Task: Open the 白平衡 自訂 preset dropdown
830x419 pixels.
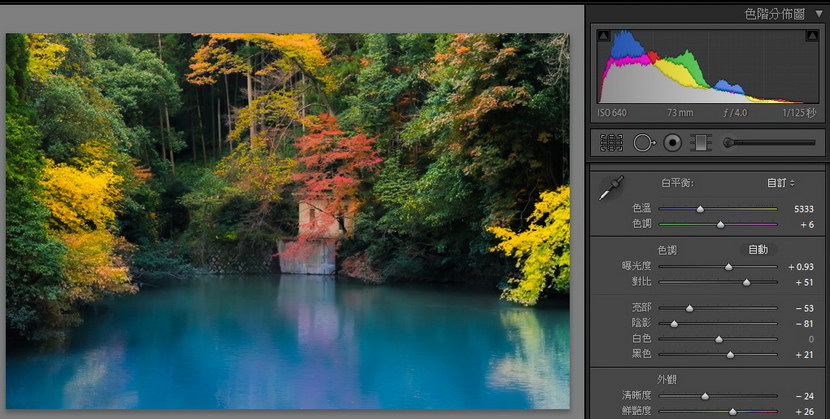Action: pyautogui.click(x=781, y=183)
